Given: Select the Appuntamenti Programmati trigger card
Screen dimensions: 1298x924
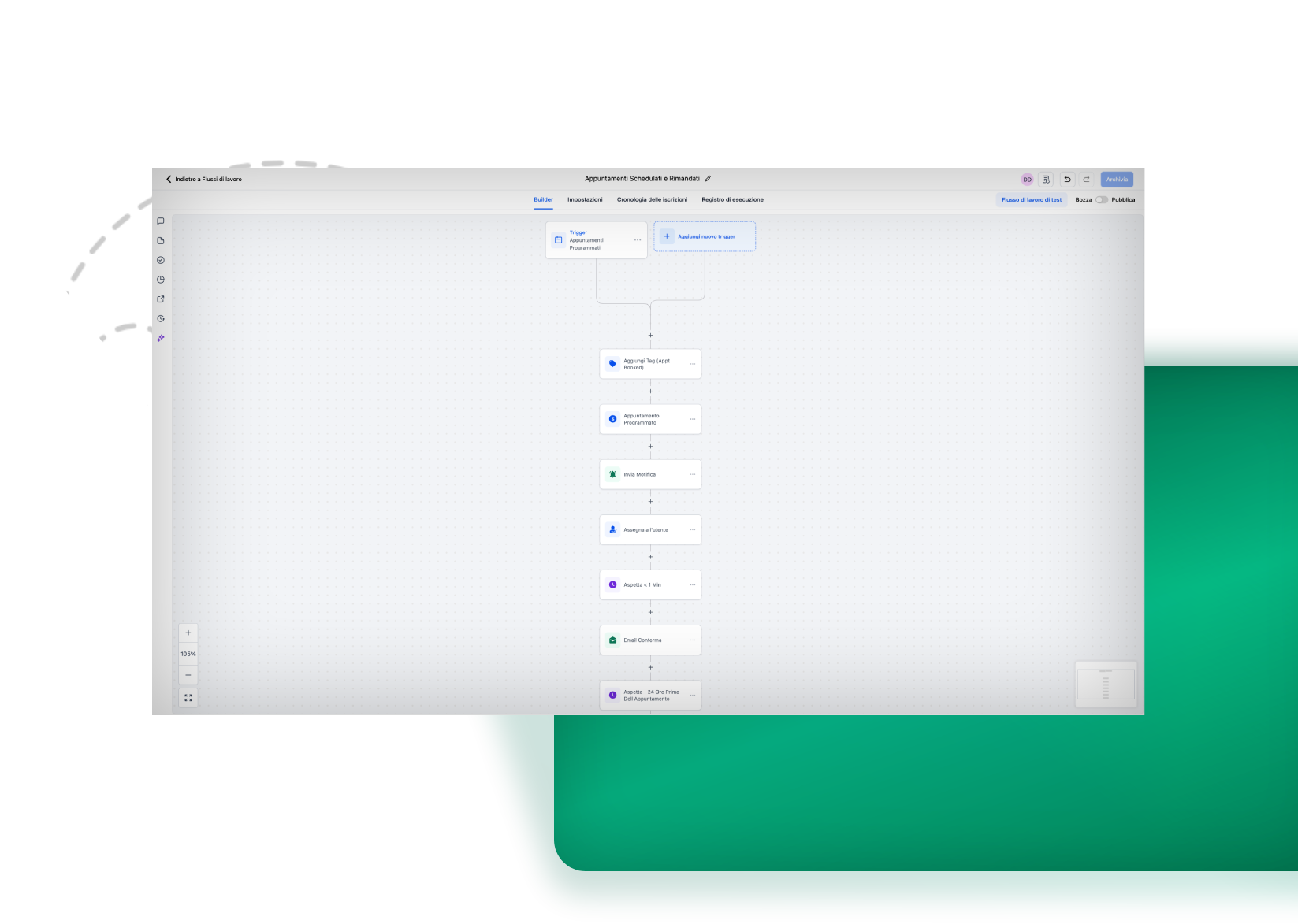Looking at the screenshot, I should (597, 240).
